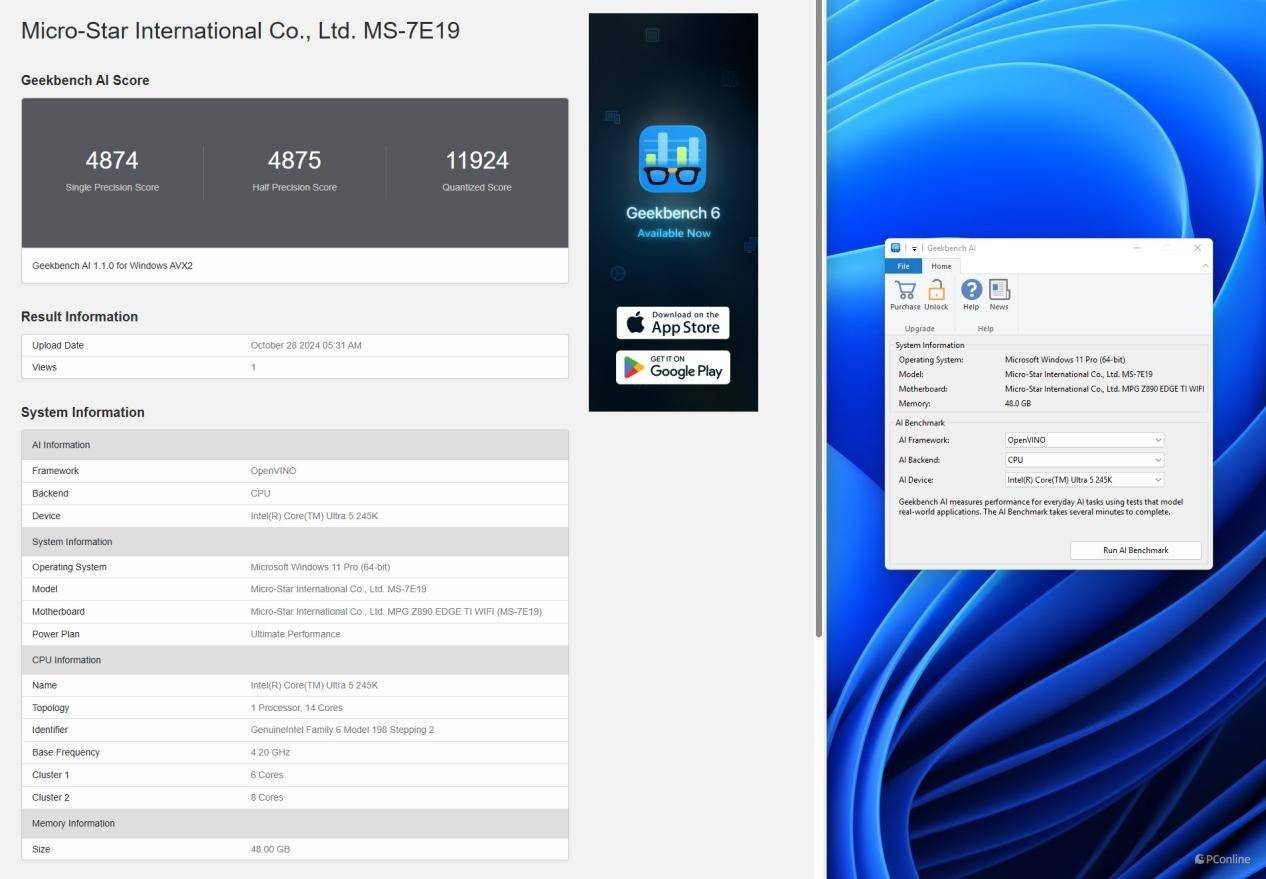Open the quick access toolbar customize arrow
This screenshot has height=879, width=1266.
pos(914,248)
